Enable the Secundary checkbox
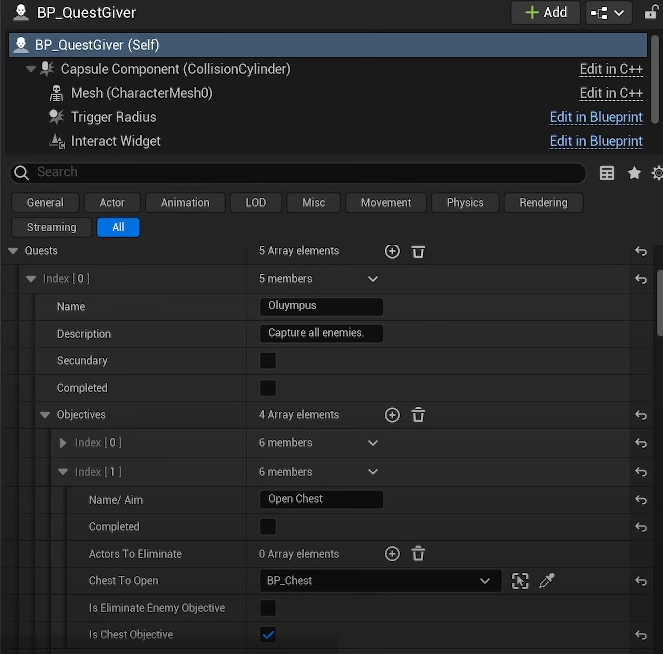The image size is (663, 654). tap(268, 361)
